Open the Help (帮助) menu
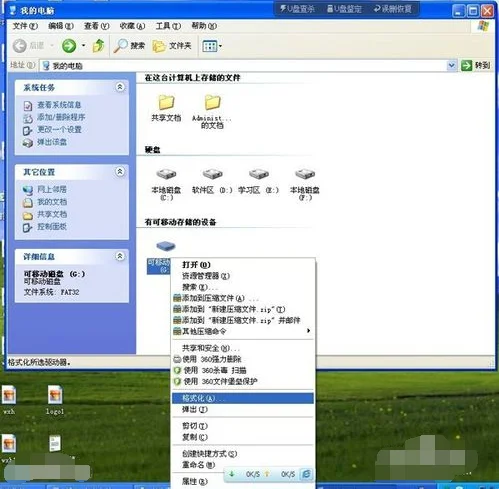 pos(204,26)
